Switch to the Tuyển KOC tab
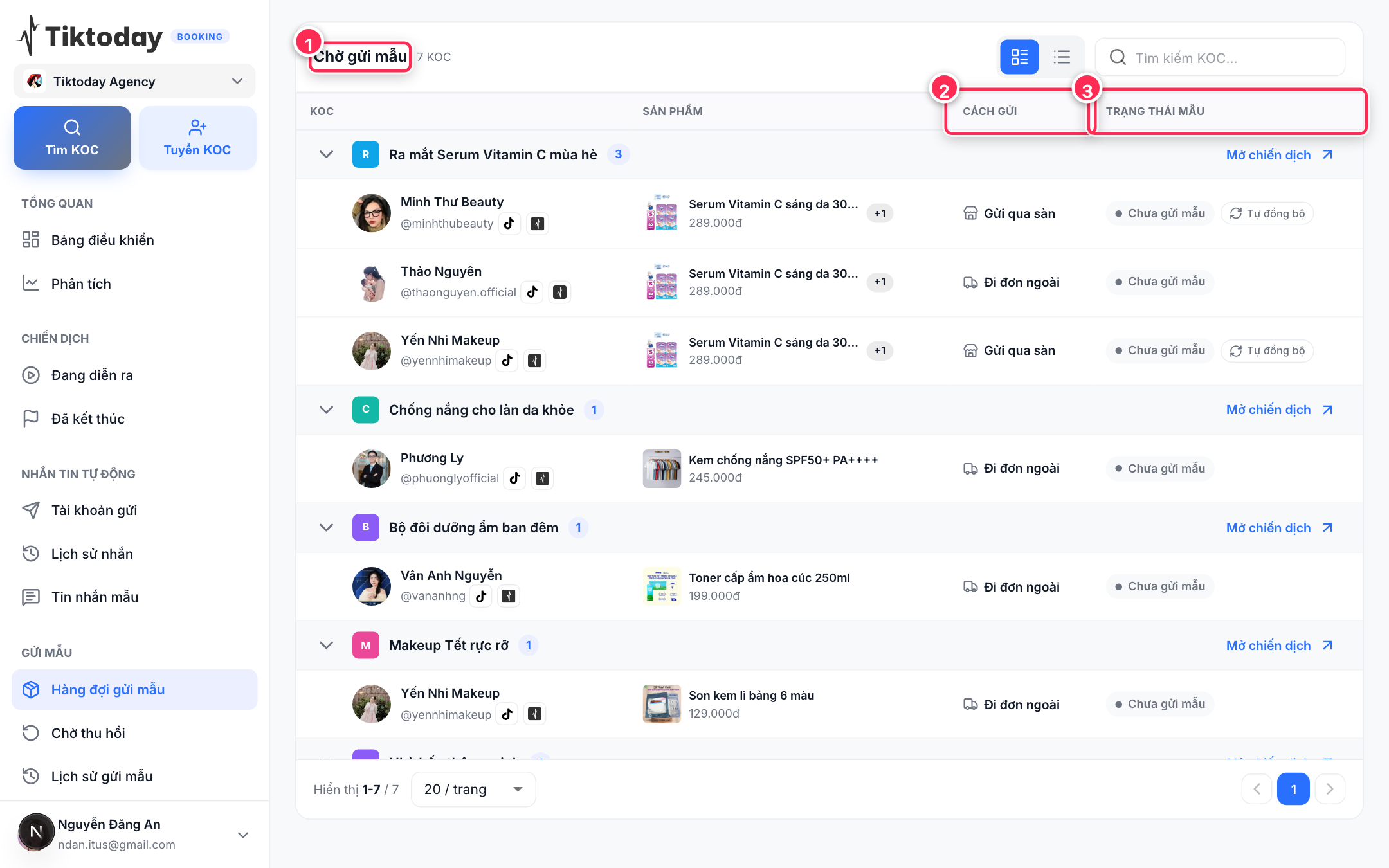This screenshot has width=1389, height=868. tap(197, 138)
